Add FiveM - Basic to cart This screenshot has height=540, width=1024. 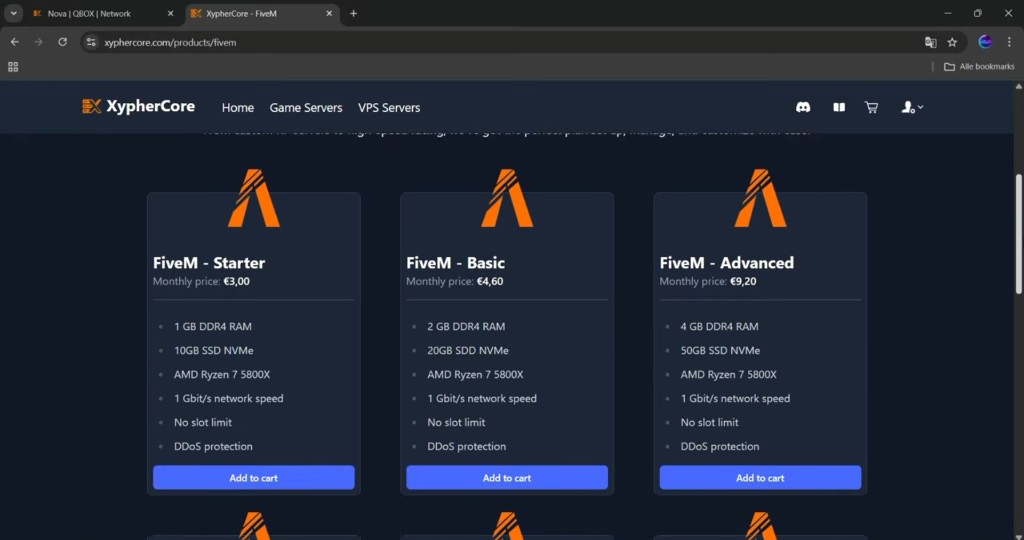507,477
